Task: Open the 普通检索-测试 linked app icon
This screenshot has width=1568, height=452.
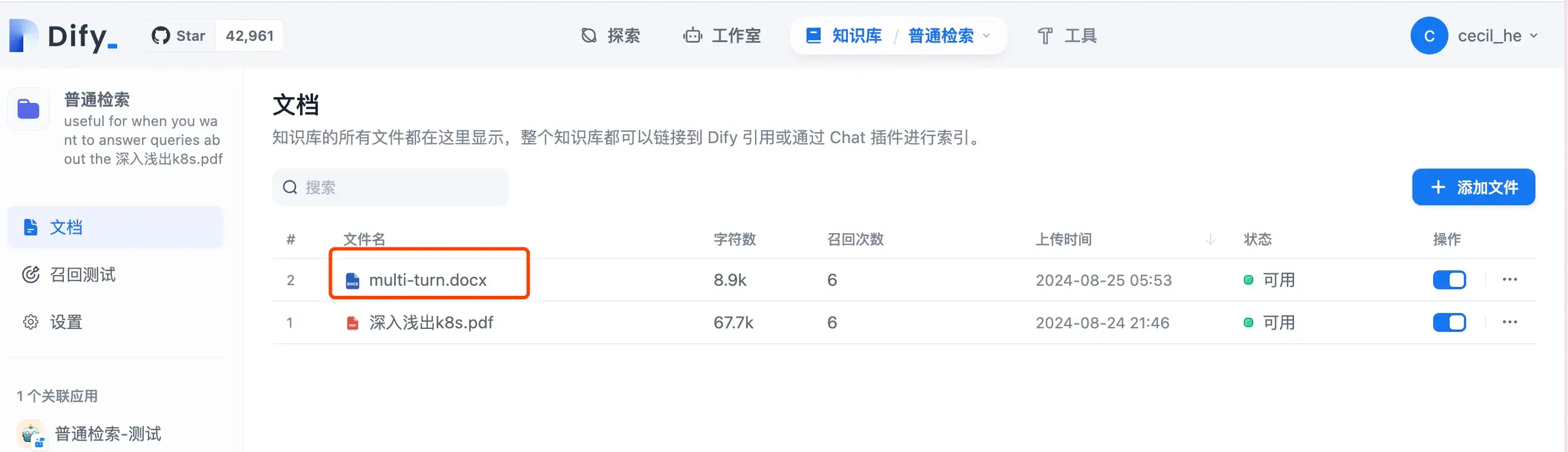Action: tap(31, 434)
